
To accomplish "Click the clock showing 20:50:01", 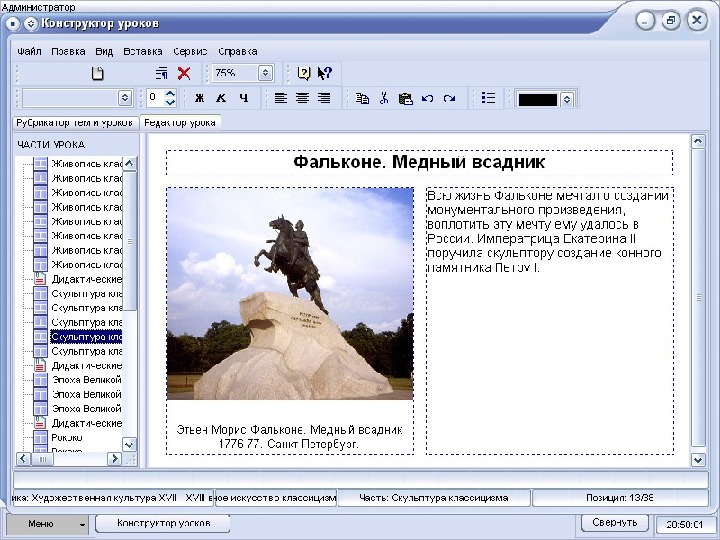I will (684, 524).
